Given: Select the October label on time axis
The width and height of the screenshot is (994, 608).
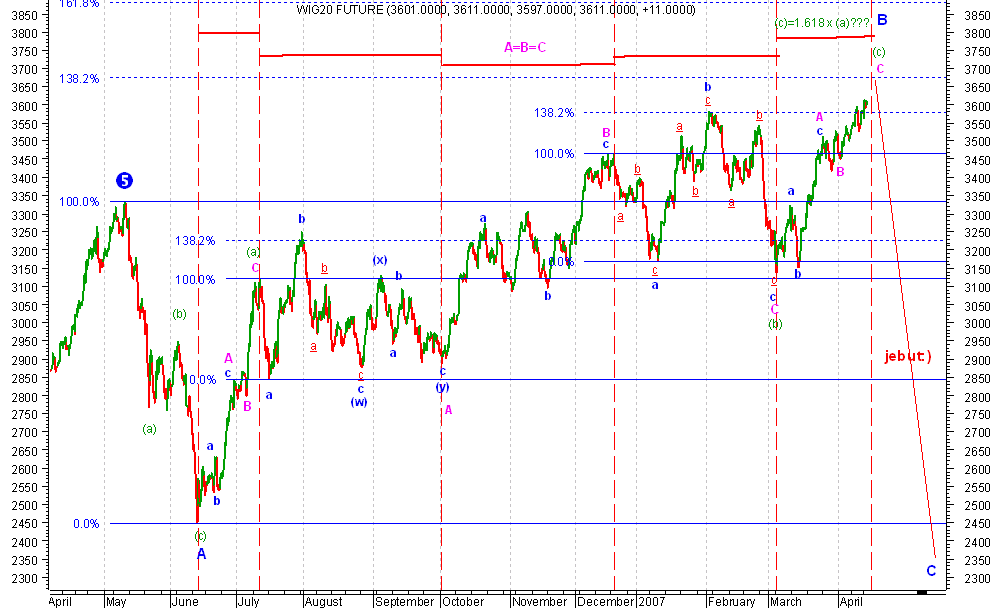Looking at the screenshot, I should tap(463, 601).
